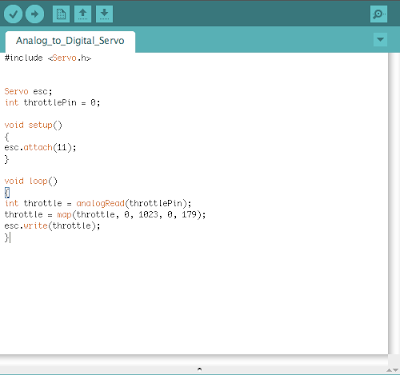Click the highlighted opening brace of loop
Image resolution: width=400 pixels, height=375 pixels.
(x=7, y=192)
